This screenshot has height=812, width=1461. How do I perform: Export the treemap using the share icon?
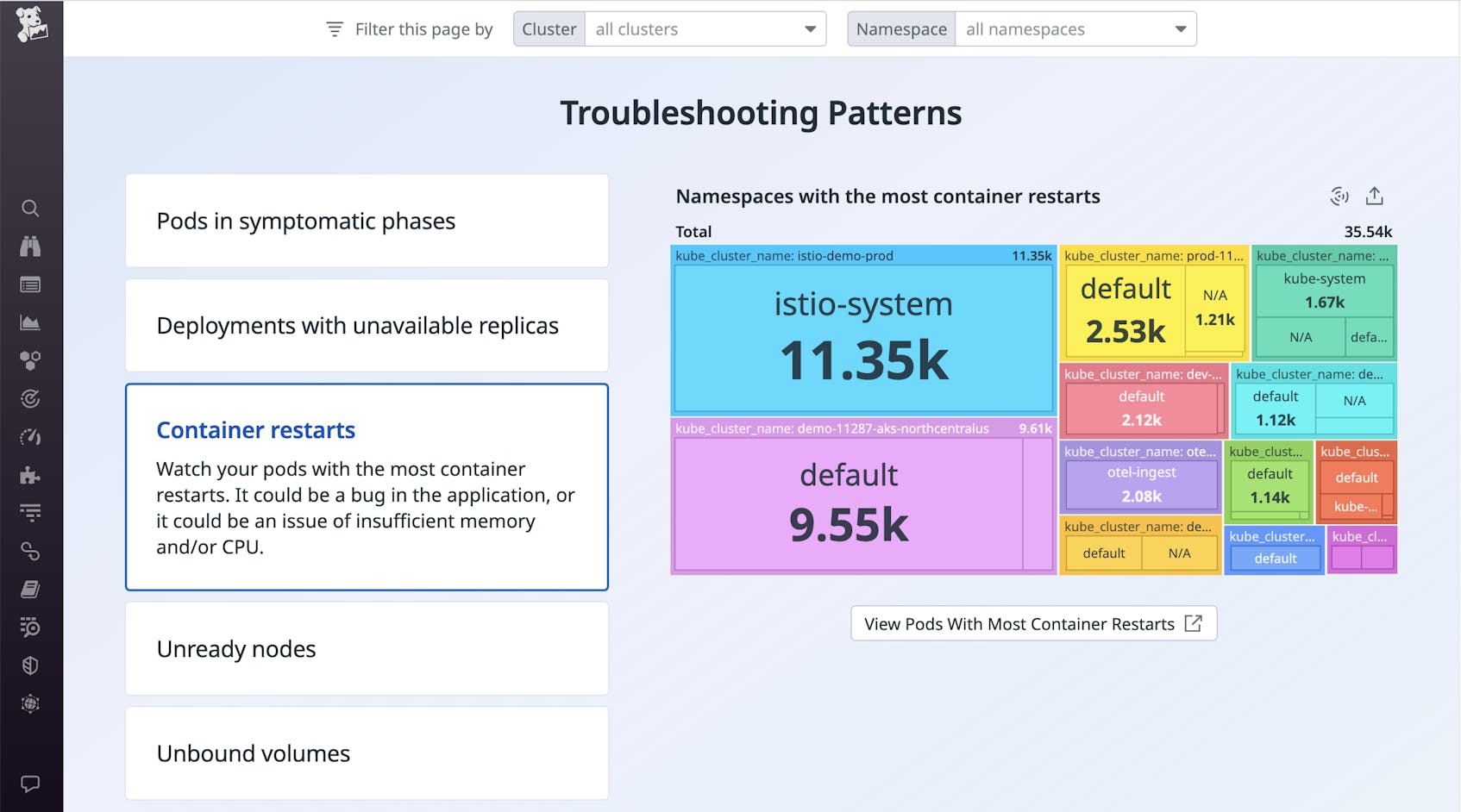point(1375,196)
